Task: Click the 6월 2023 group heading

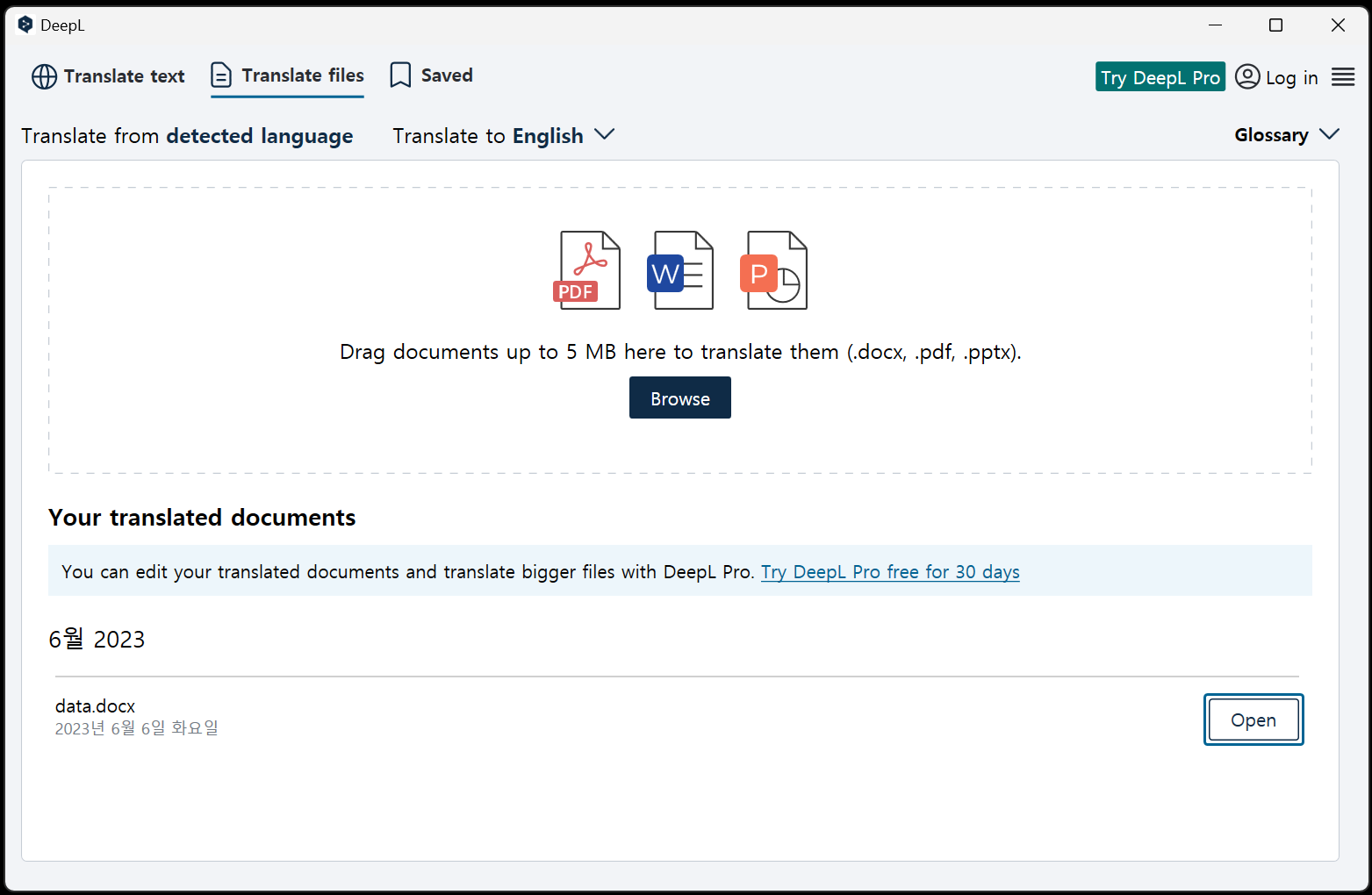Action: (97, 639)
